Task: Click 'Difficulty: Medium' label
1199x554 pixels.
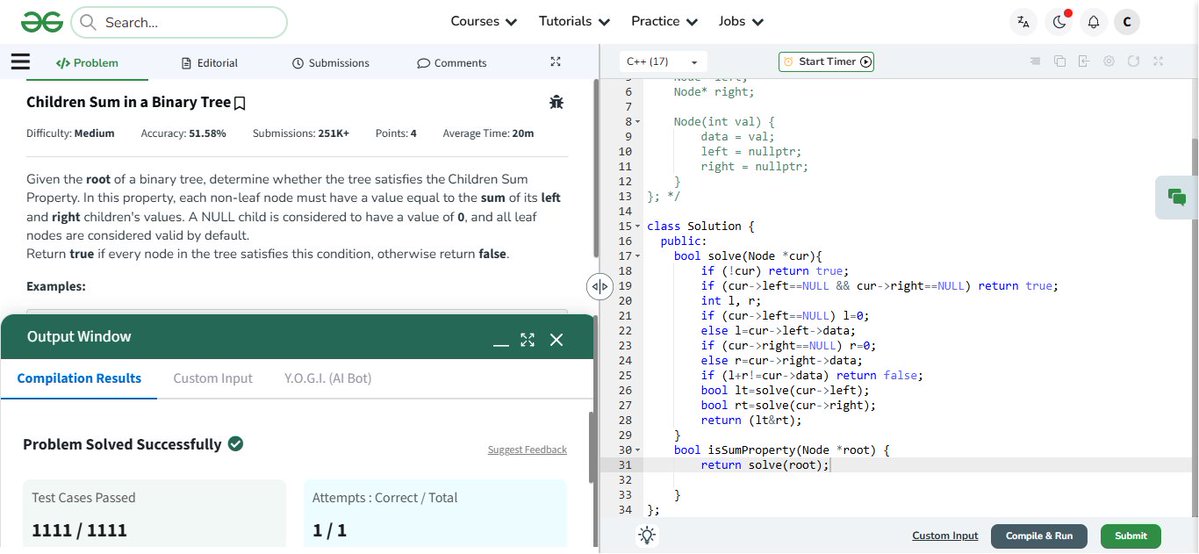Action: [x=70, y=133]
